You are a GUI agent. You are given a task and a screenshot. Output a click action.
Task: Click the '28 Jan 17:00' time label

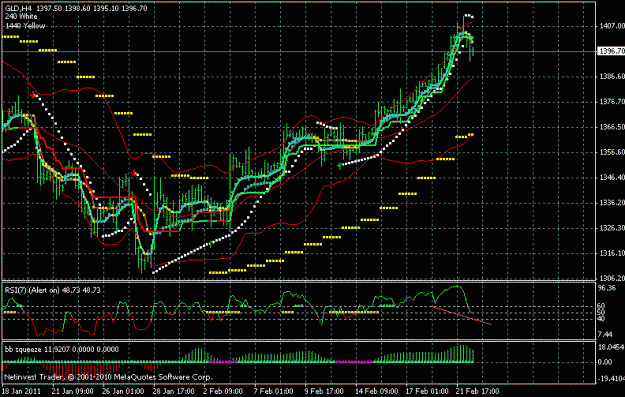[173, 391]
